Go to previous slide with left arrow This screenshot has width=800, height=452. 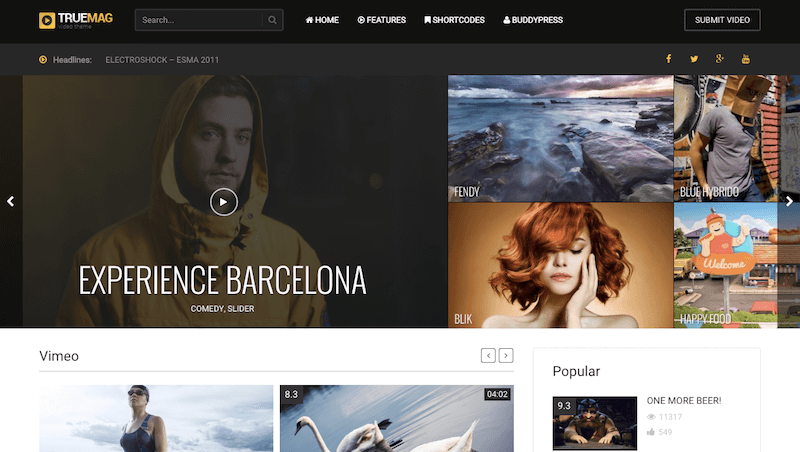(x=11, y=201)
